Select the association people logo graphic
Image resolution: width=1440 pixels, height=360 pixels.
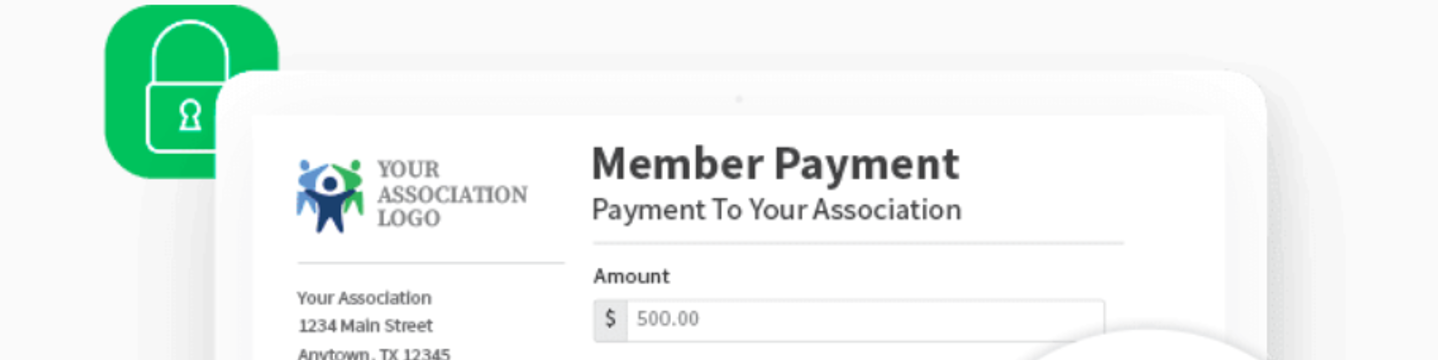point(330,196)
